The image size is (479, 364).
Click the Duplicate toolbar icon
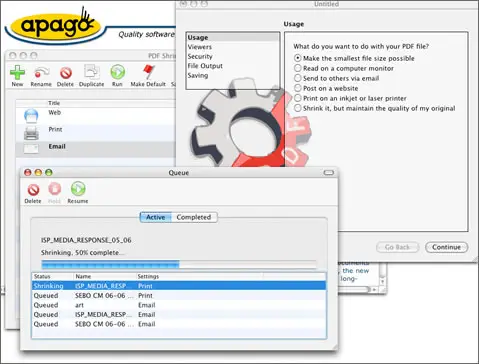pos(92,72)
